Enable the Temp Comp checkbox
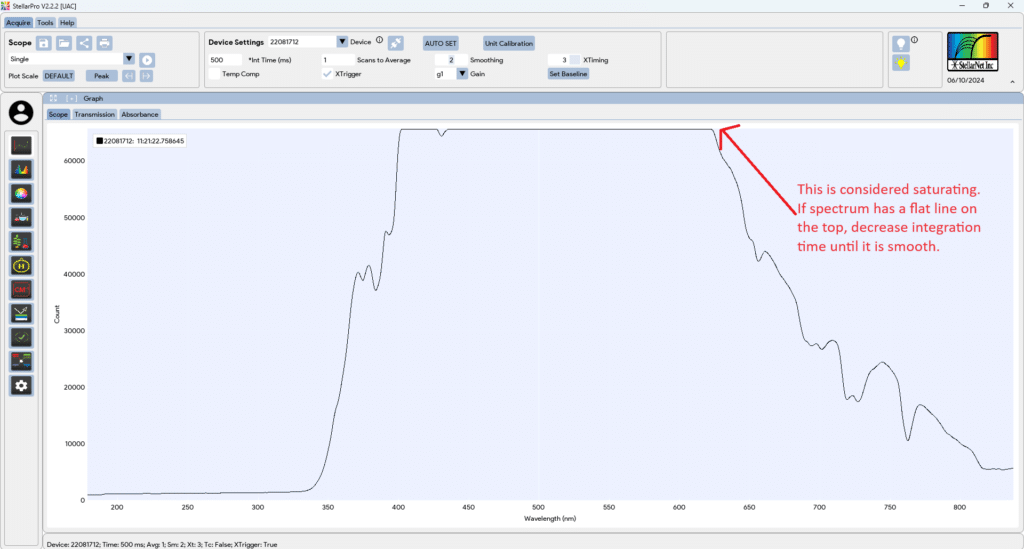The width and height of the screenshot is (1024, 549). click(214, 74)
